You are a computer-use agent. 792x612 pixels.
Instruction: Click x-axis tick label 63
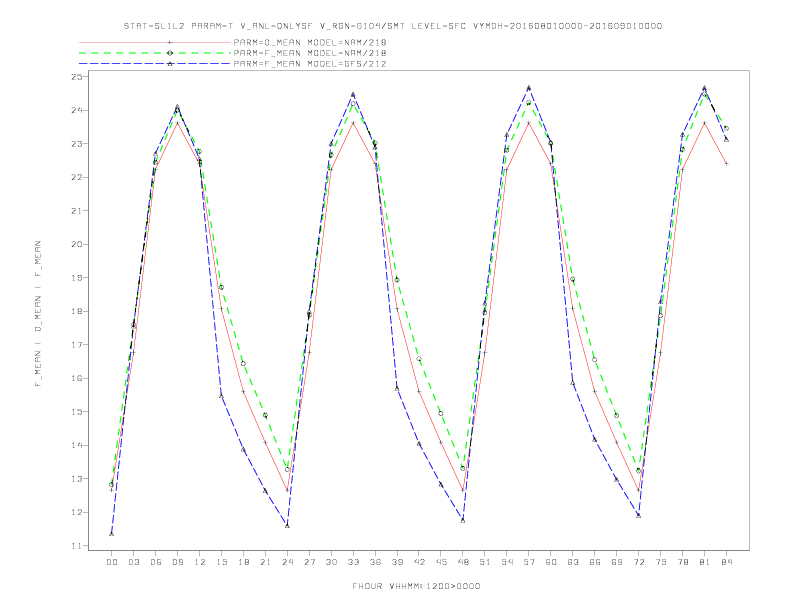(x=573, y=562)
